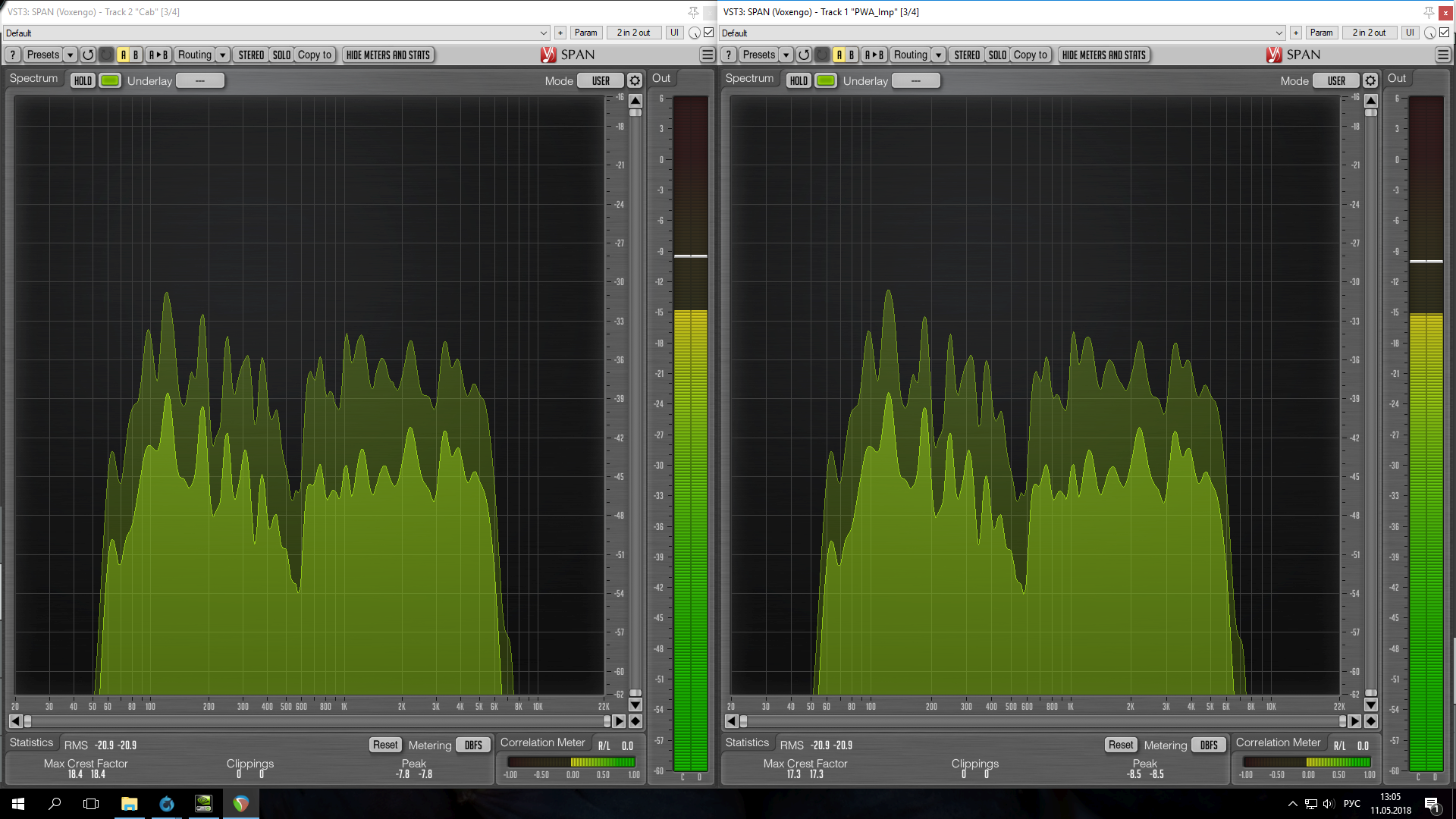
Task: Click the diamond reset icon below PWA_Imp range scale
Action: [x=1370, y=721]
